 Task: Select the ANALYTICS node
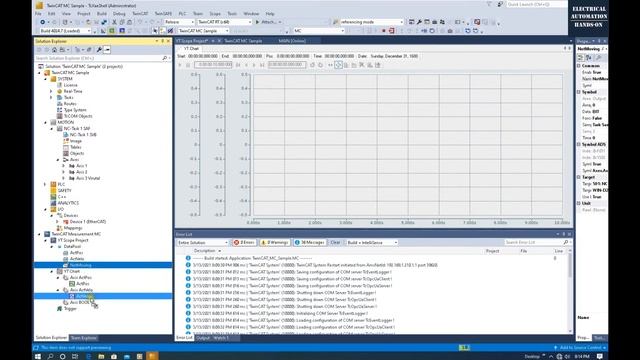tap(68, 203)
